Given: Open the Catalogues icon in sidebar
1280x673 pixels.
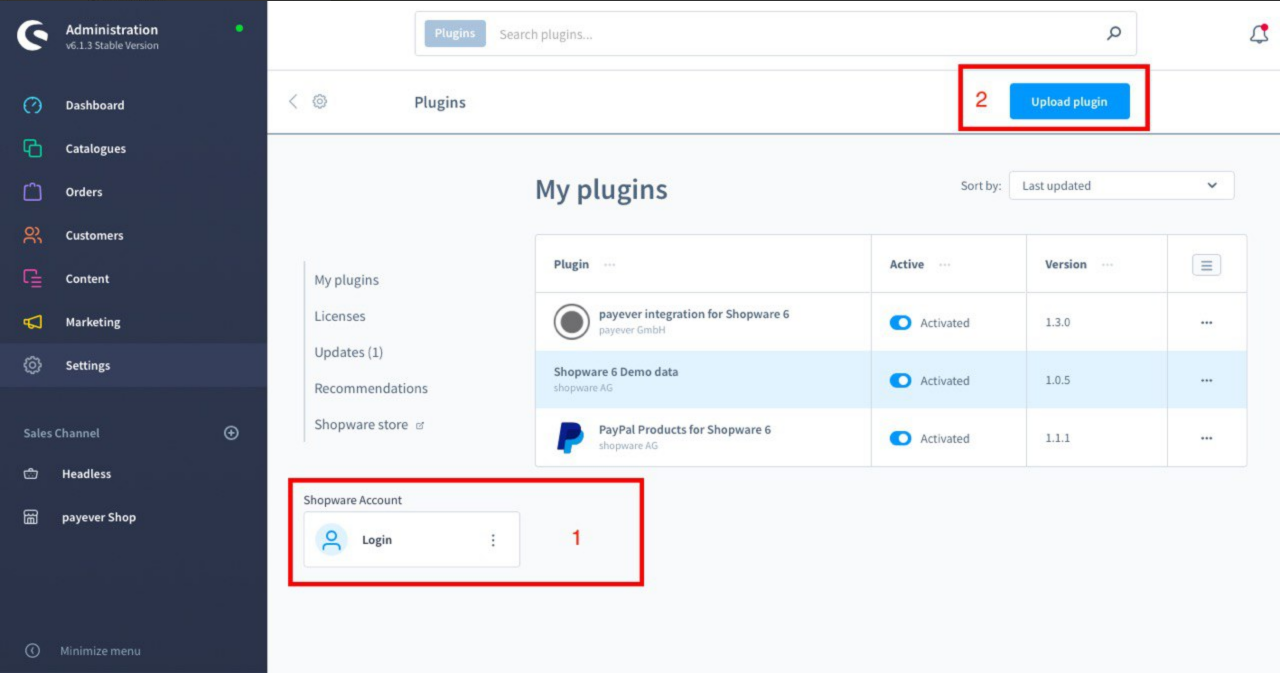Looking at the screenshot, I should [32, 148].
